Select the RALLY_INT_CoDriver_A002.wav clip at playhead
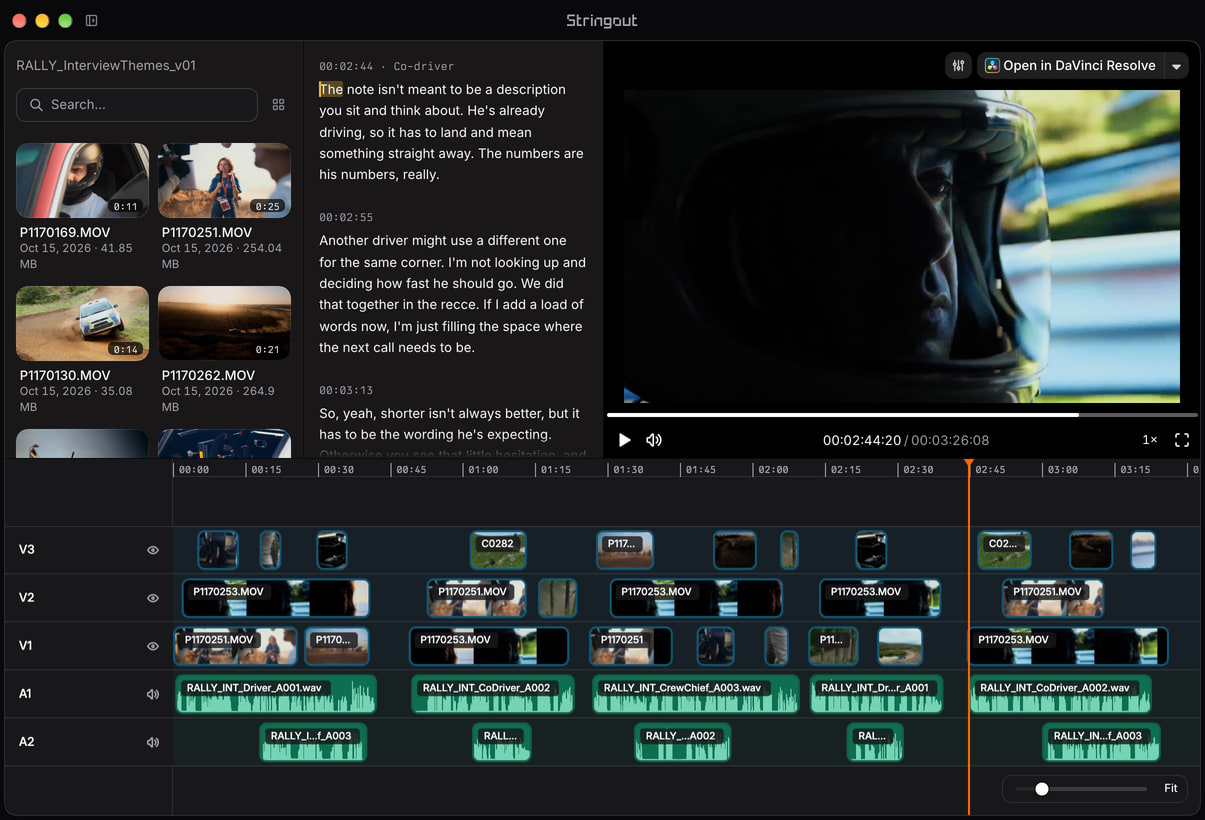The width and height of the screenshot is (1205, 820). coord(1060,694)
